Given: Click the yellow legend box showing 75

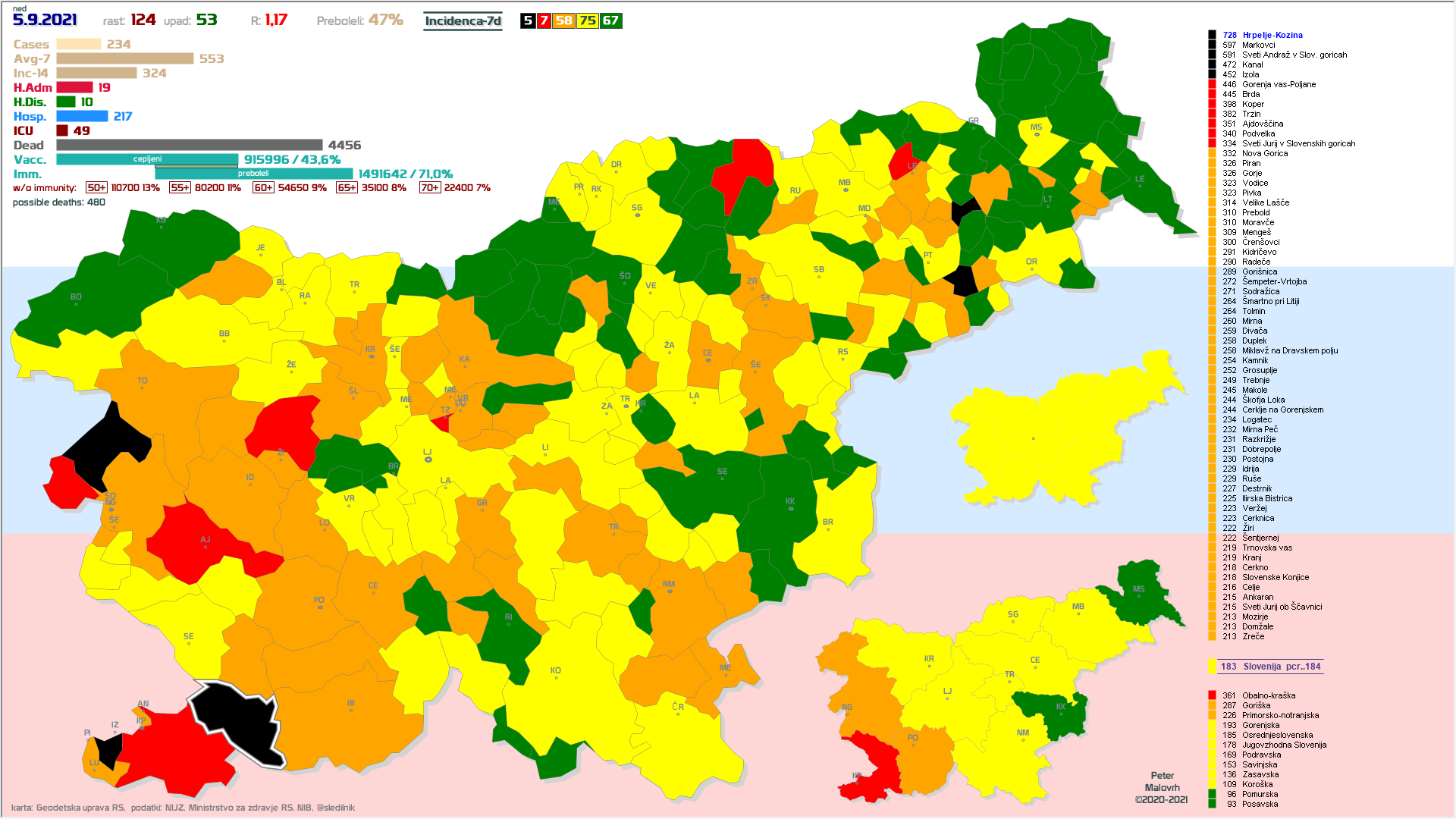Looking at the screenshot, I should [588, 21].
